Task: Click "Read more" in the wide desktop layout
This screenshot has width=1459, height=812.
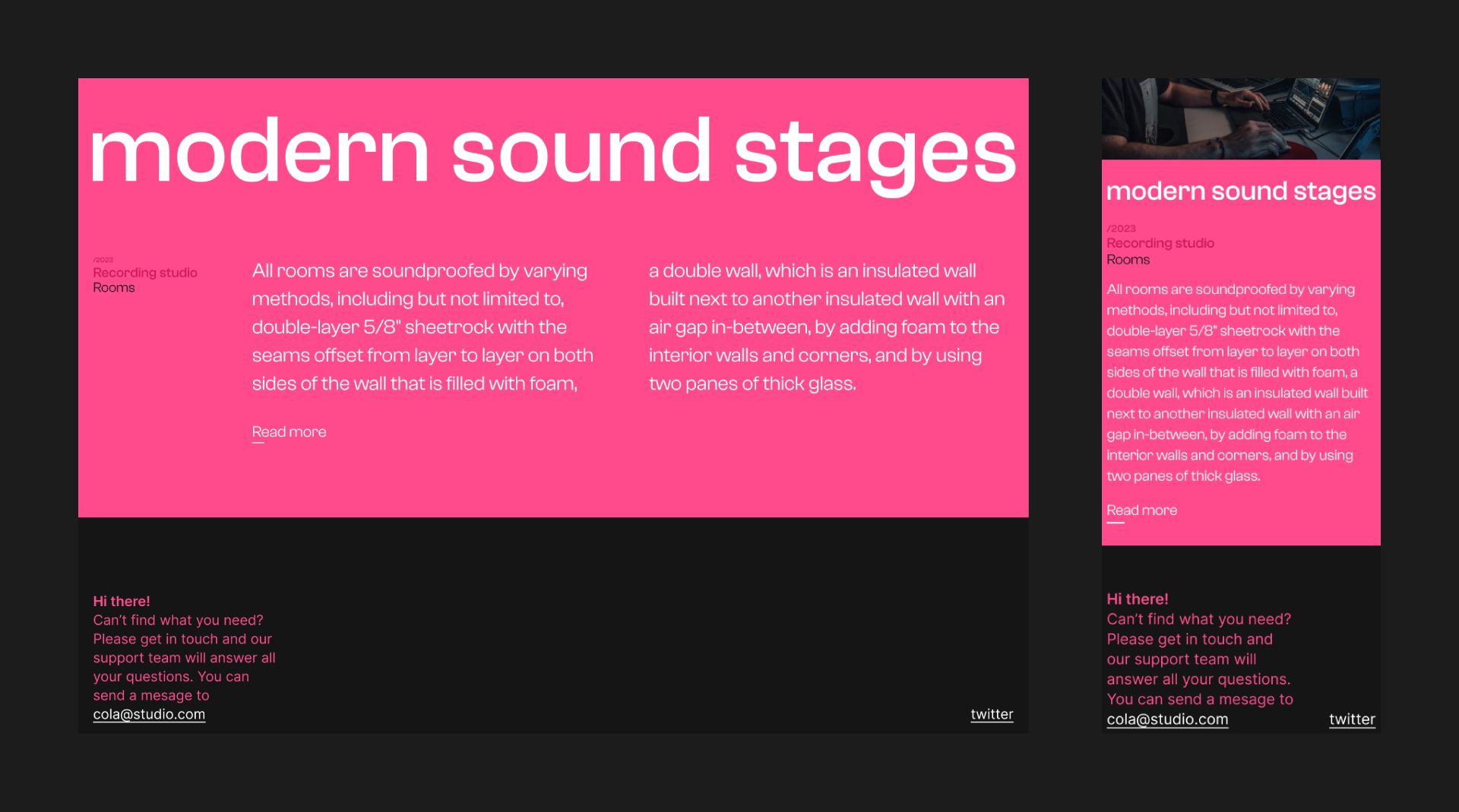Action: (x=289, y=431)
